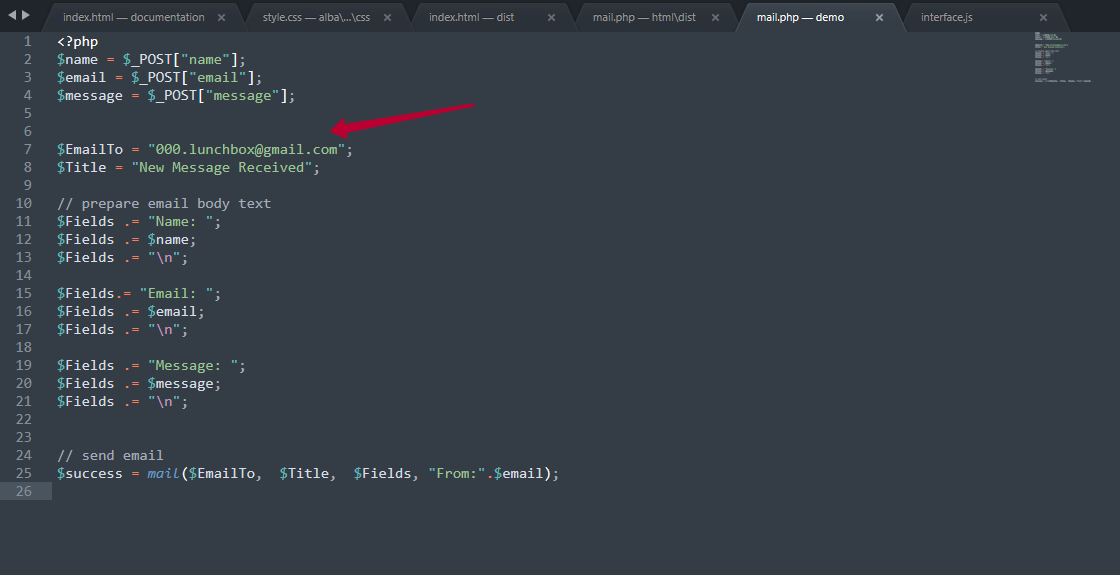Close the active mail.php — demo tab
The image size is (1120, 575).
(x=879, y=18)
